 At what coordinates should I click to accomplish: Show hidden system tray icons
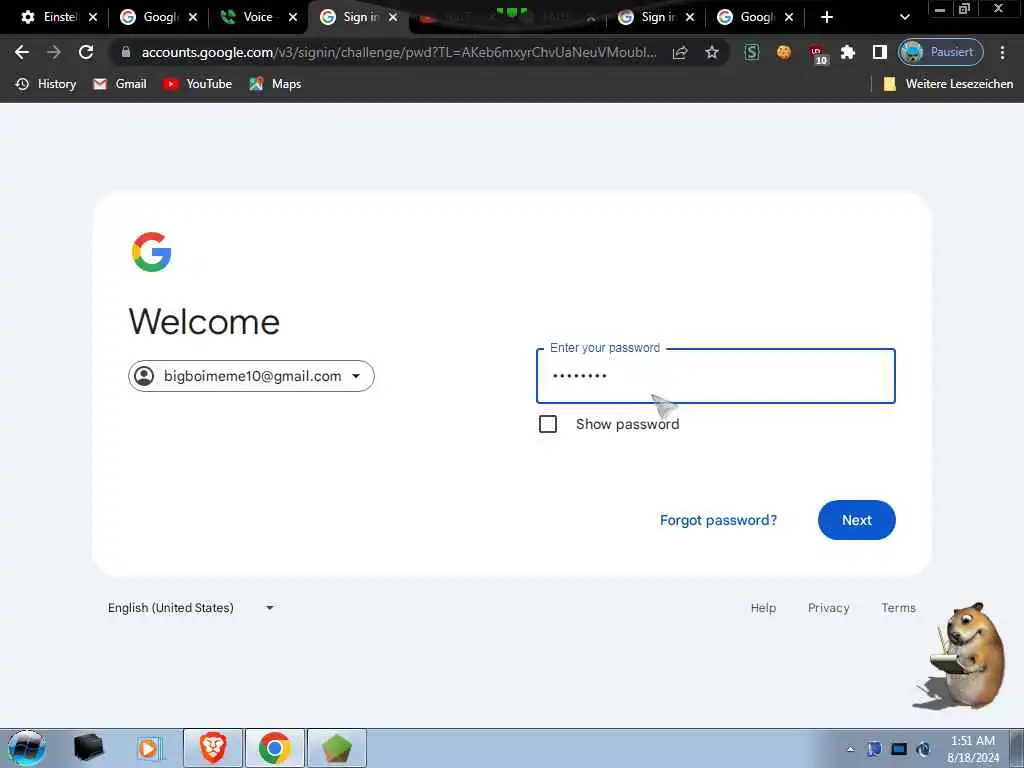850,750
